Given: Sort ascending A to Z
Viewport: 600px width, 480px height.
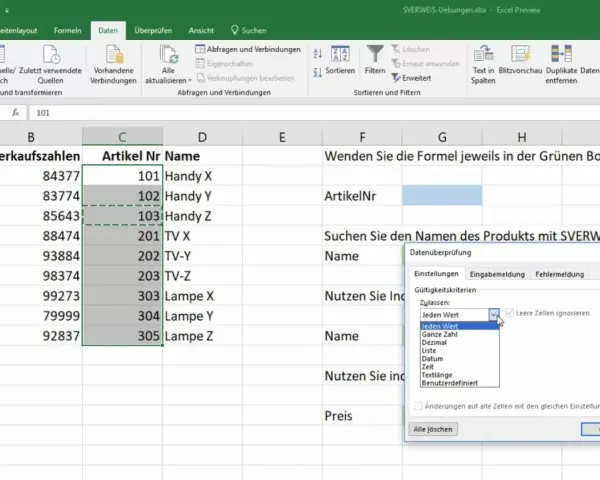Looking at the screenshot, I should 318,54.
